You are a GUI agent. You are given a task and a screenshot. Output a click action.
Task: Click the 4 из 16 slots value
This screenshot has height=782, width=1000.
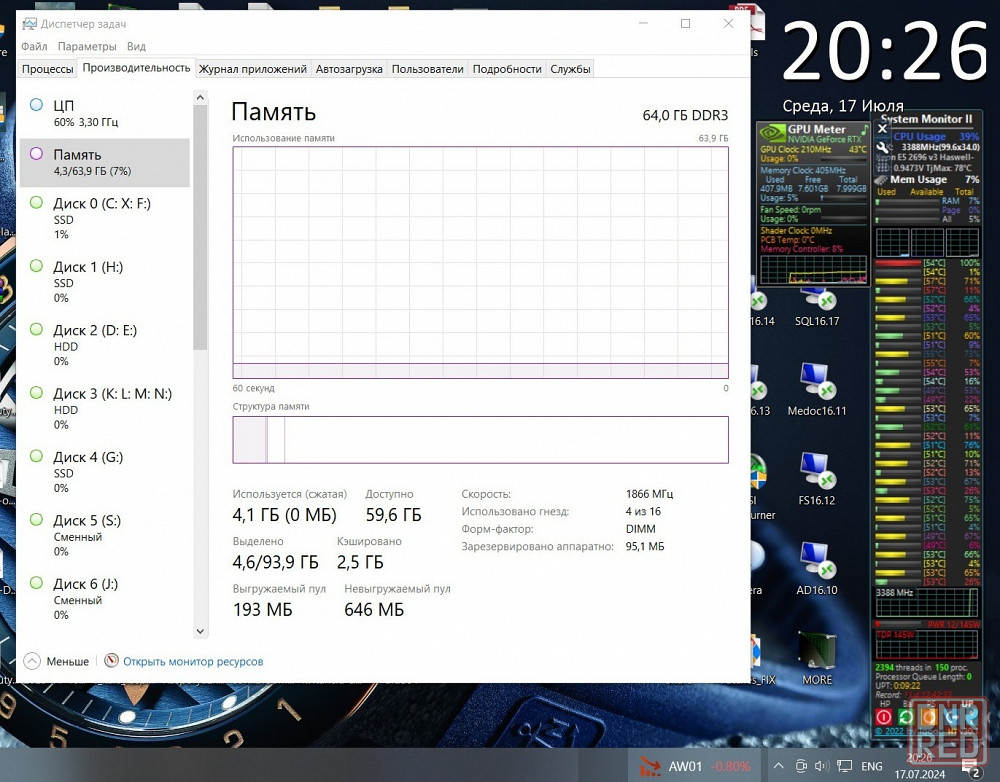pyautogui.click(x=643, y=511)
